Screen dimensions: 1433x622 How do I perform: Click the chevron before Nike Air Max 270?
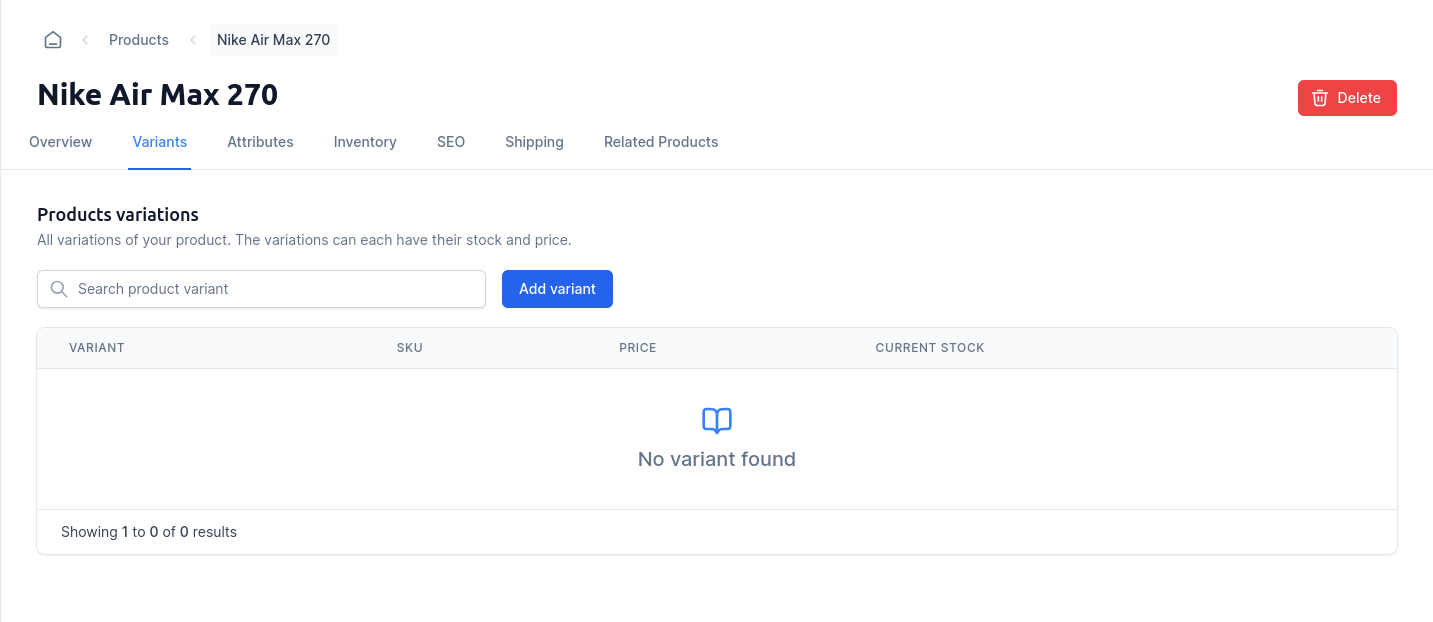193,40
